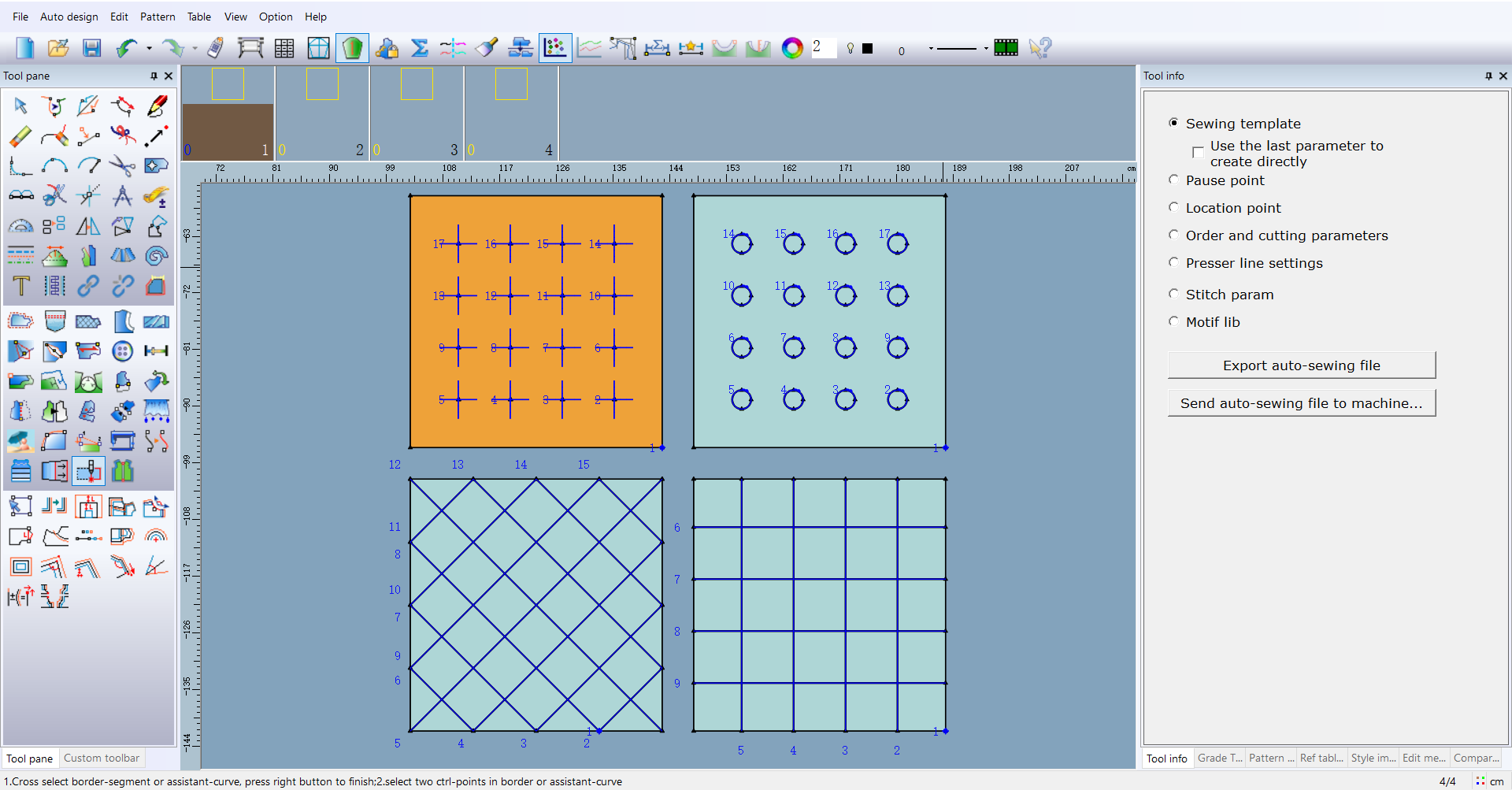This screenshot has height=790, width=1512.
Task: Open the Pattern menu
Action: [x=157, y=17]
